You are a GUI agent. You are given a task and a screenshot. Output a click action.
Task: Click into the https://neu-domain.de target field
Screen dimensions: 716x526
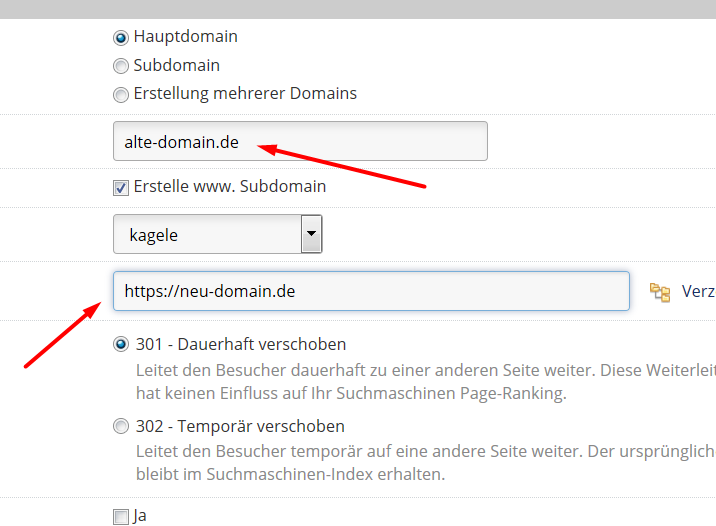click(370, 292)
